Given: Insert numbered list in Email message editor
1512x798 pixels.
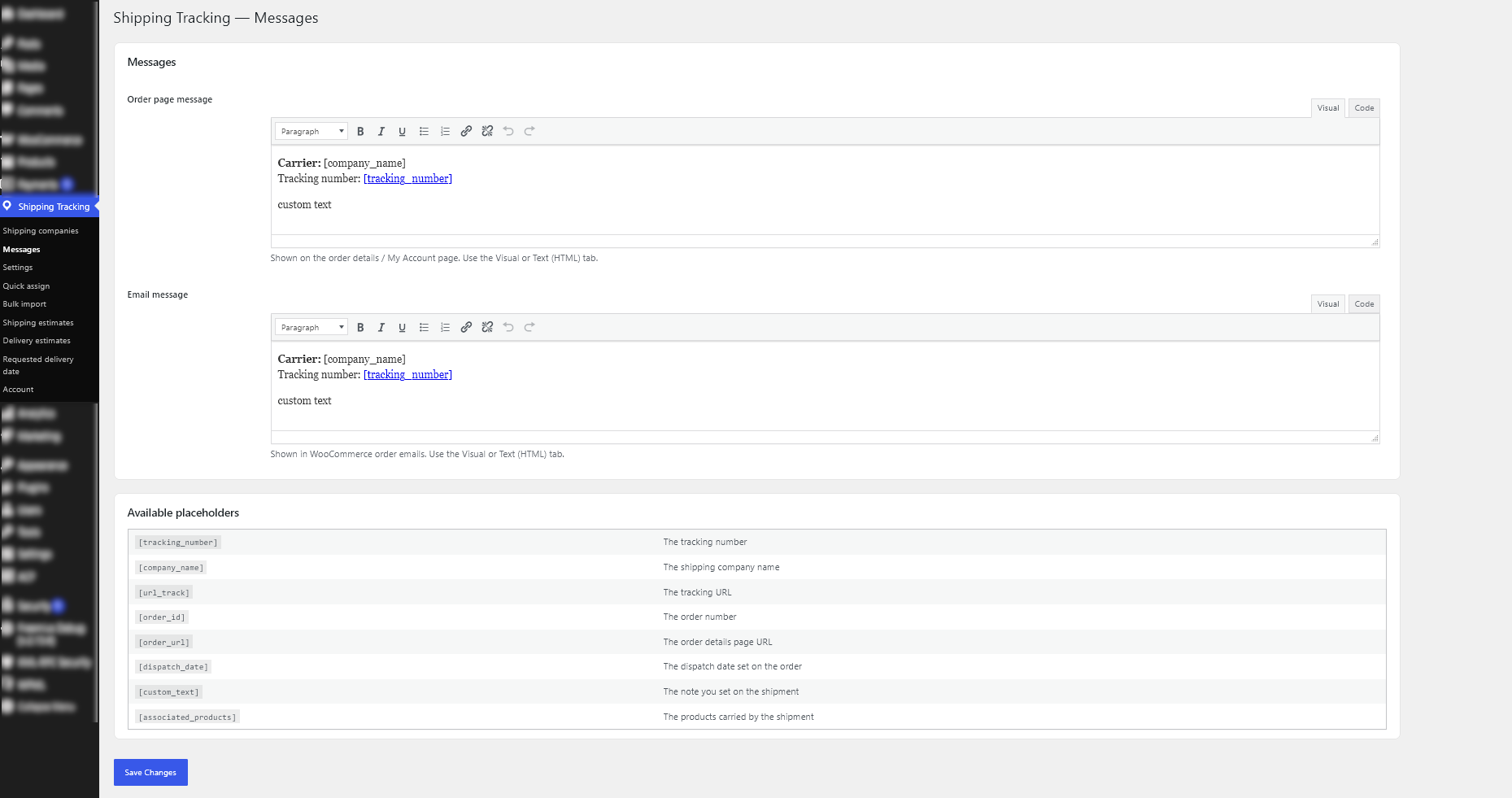Looking at the screenshot, I should tap(445, 327).
